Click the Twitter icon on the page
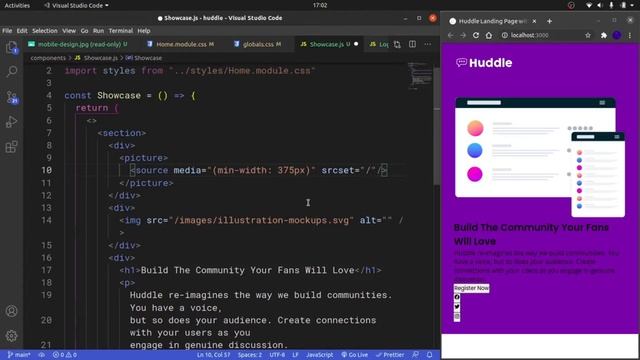This screenshot has width=640, height=360. click(x=457, y=307)
